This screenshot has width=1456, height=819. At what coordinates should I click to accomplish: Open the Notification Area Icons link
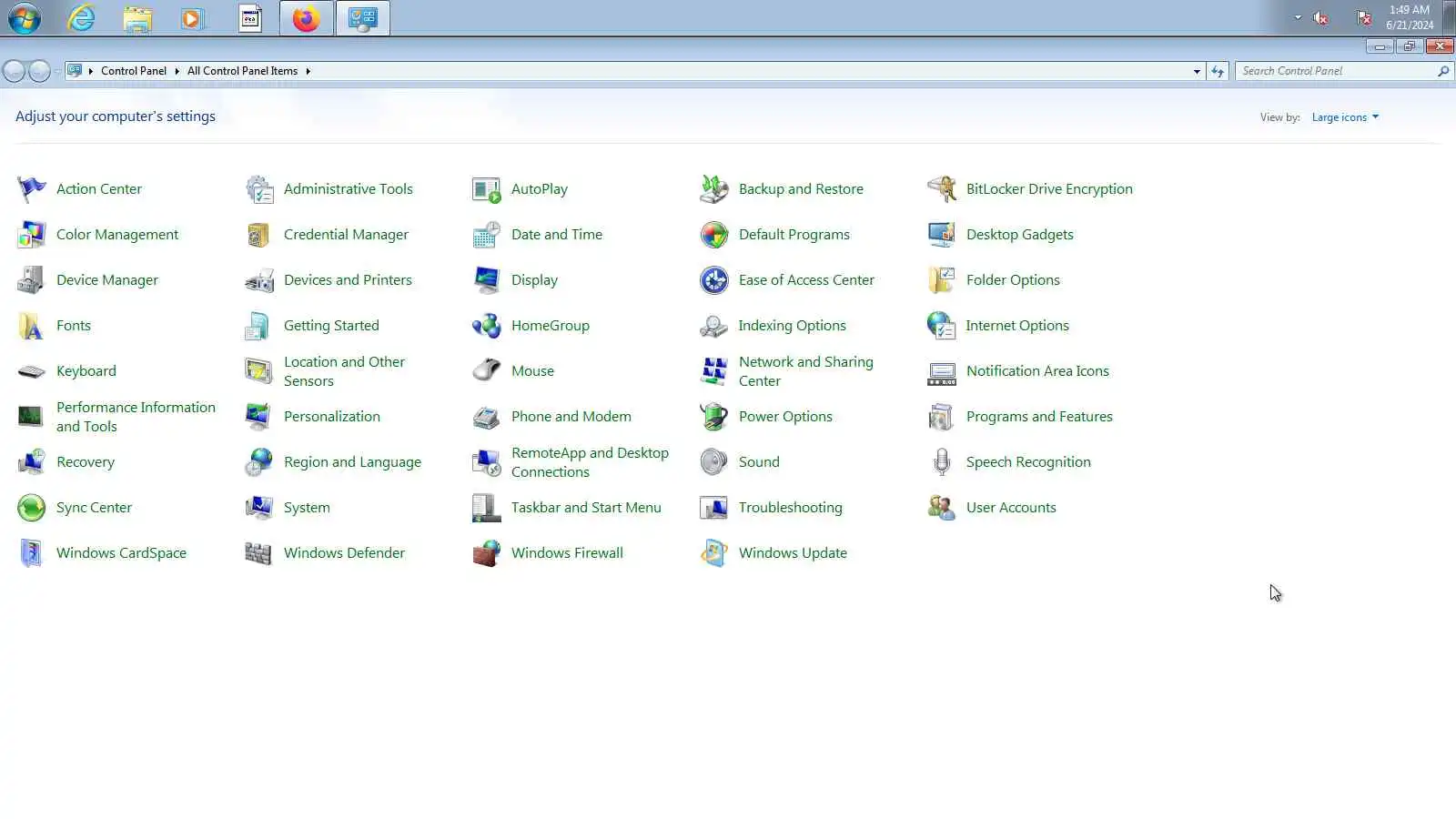click(1037, 371)
